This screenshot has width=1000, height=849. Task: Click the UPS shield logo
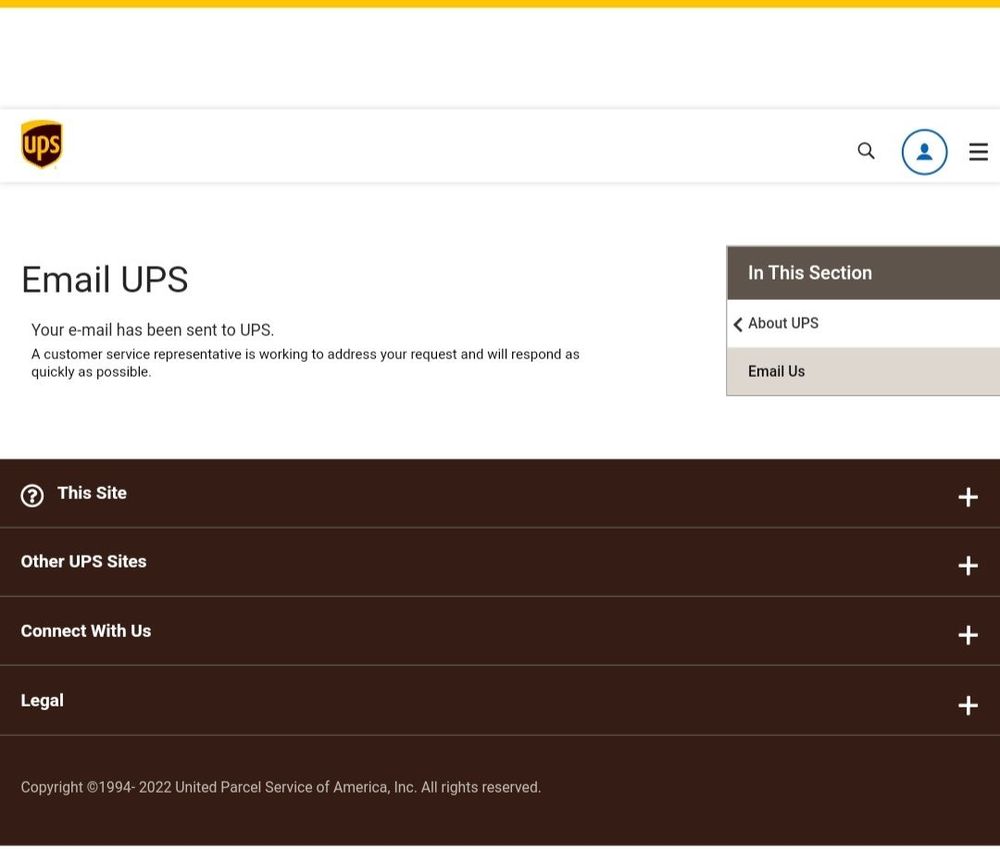coord(42,145)
